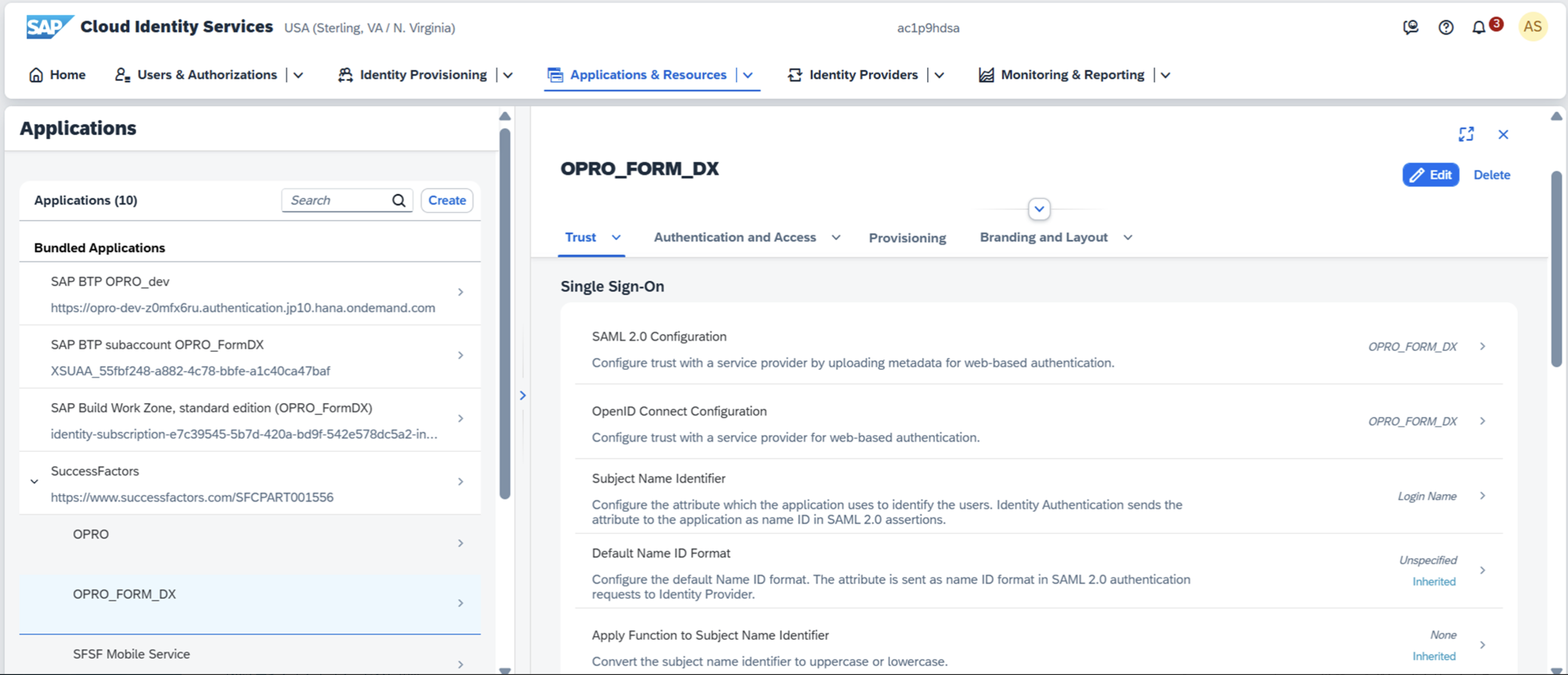1568x675 pixels.
Task: Expand the Users & Authorizations dropdown arrow
Action: (298, 75)
